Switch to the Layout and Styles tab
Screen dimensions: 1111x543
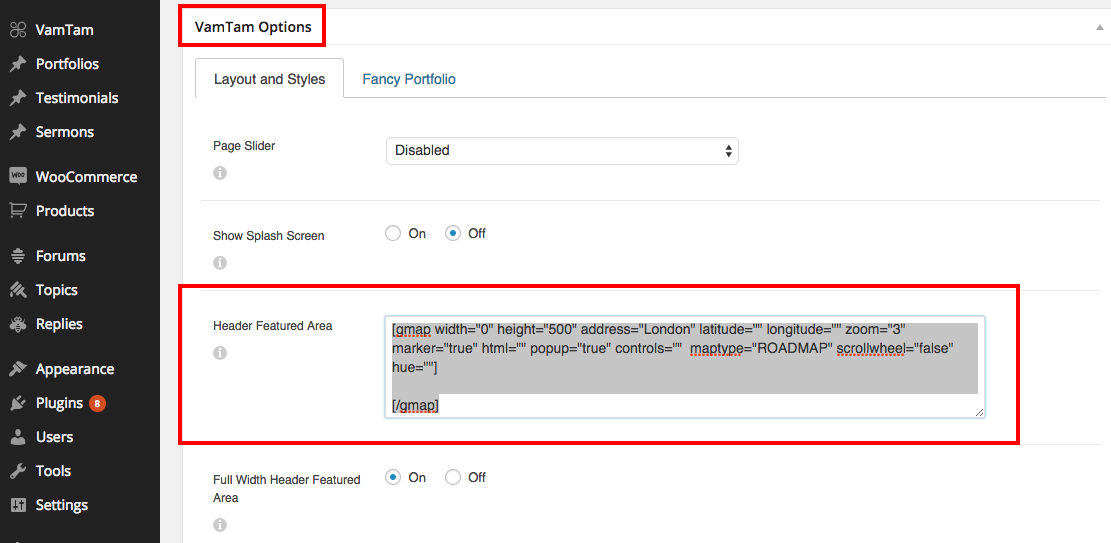coord(269,79)
